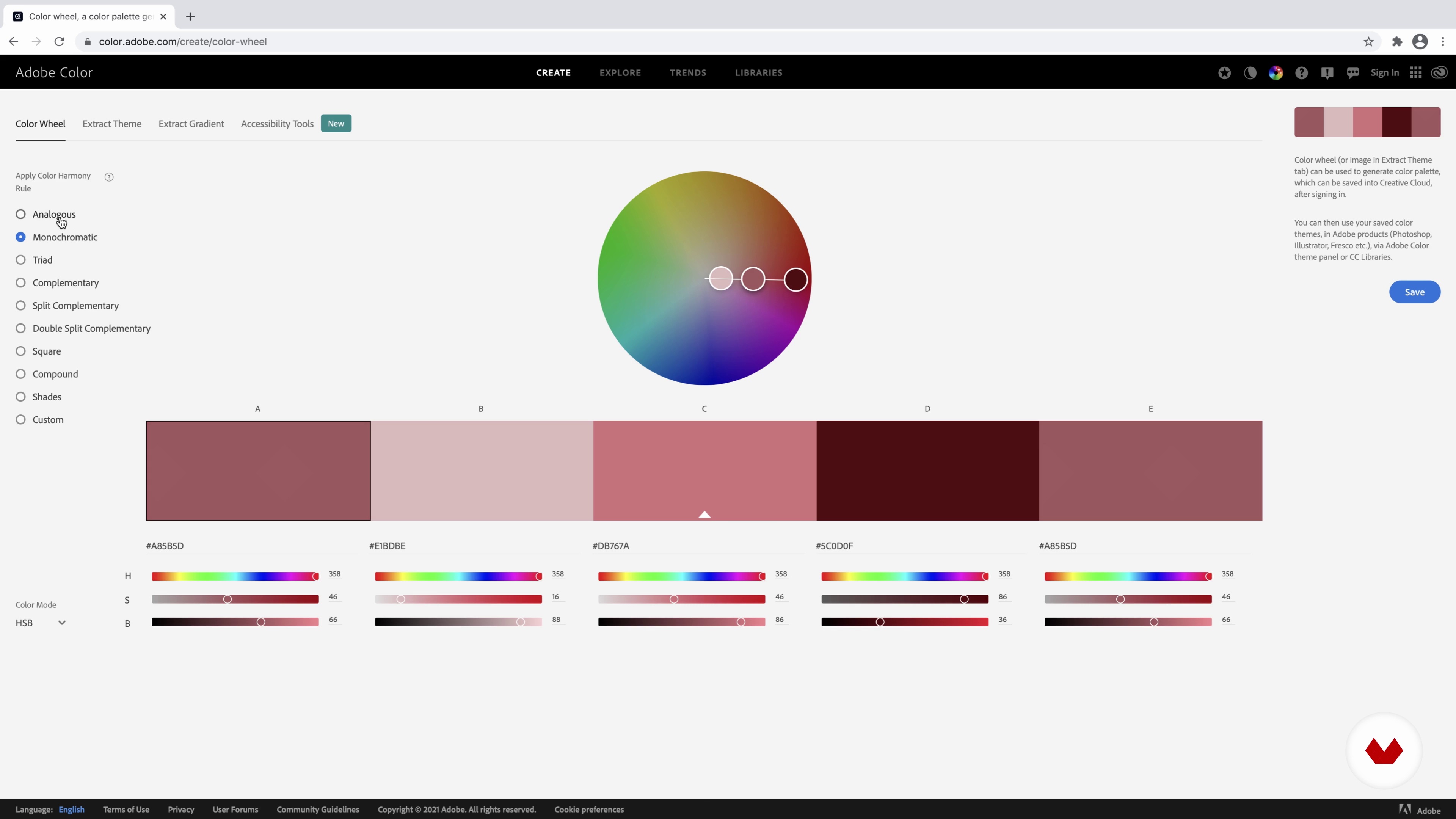This screenshot has width=1456, height=819.
Task: Click the site lock icon in the address bar
Action: tap(88, 41)
